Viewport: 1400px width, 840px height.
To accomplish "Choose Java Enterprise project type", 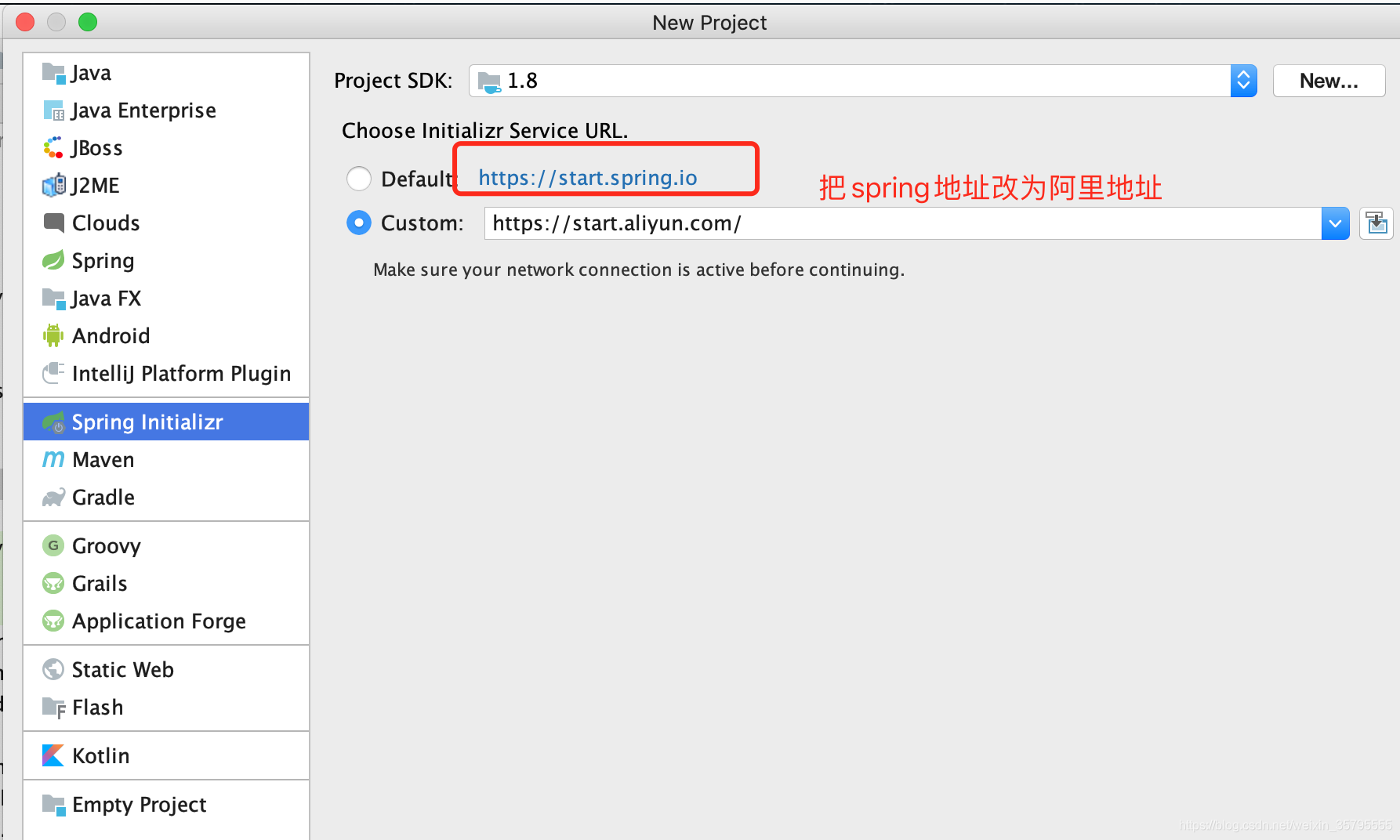I will coord(143,110).
